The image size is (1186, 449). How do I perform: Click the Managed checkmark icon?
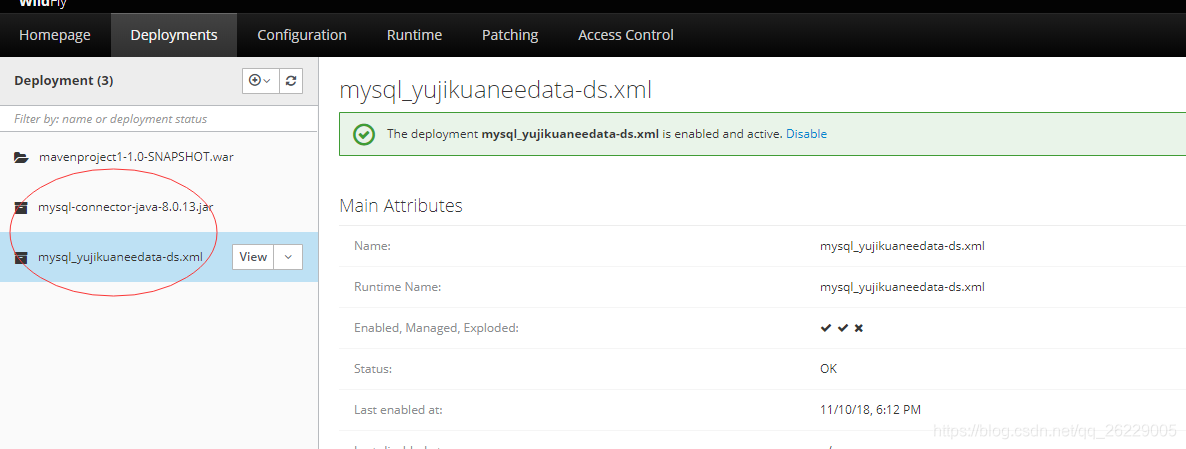tap(843, 328)
